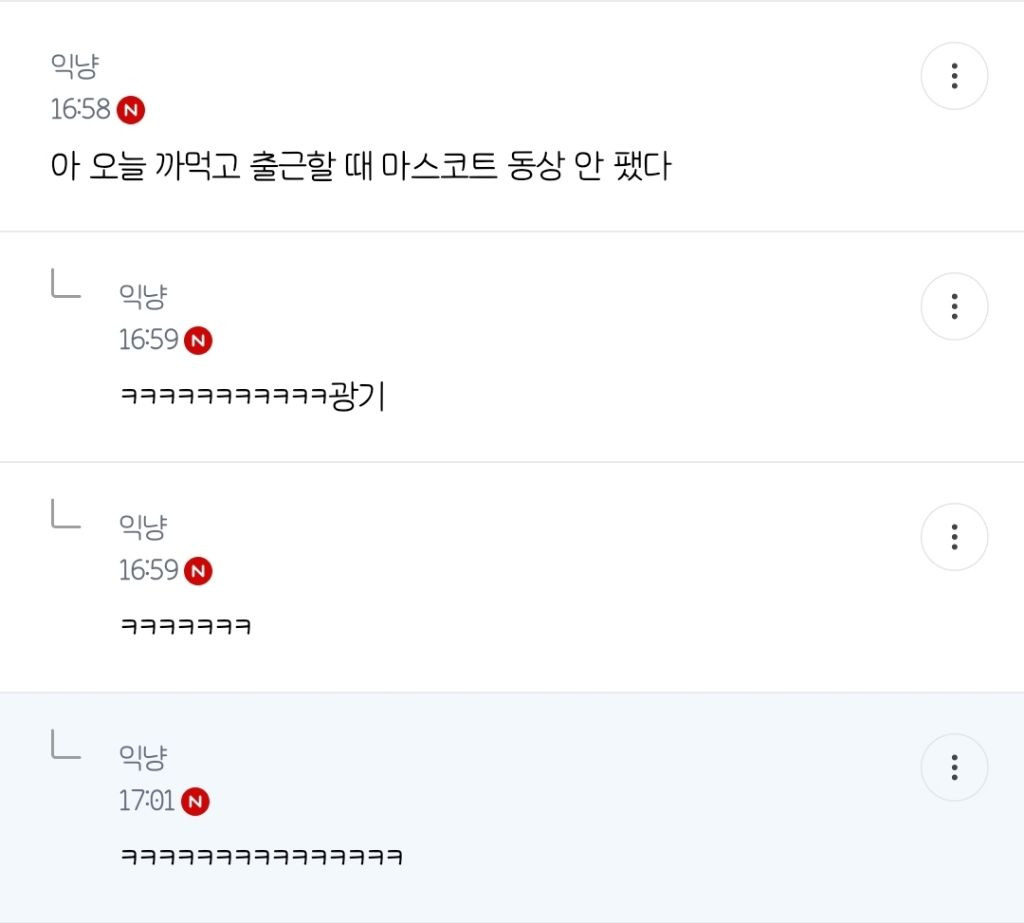
Task: Open three-dot menu on 16:58 comment
Action: [x=954, y=76]
